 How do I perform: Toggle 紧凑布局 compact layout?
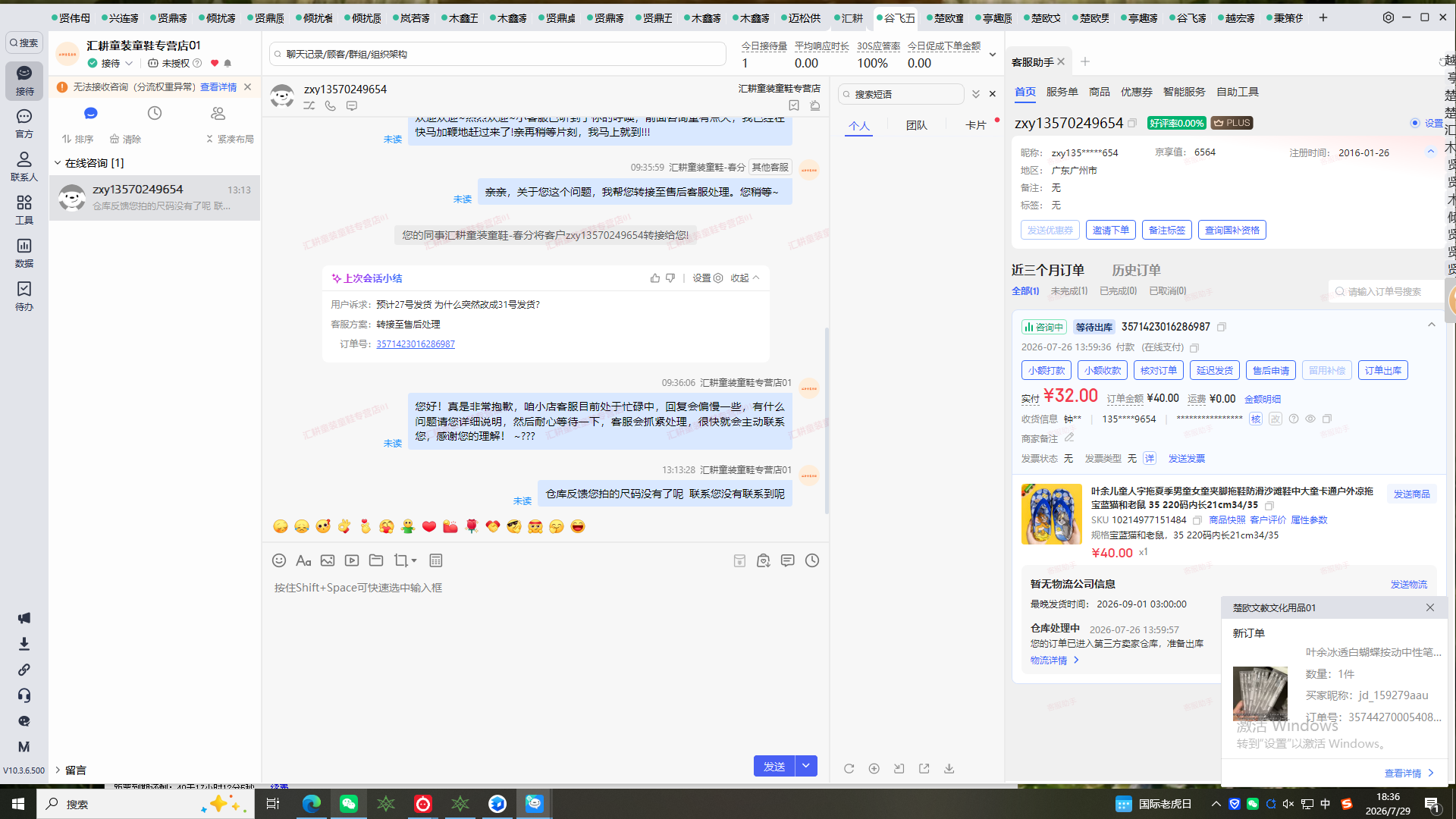click(230, 139)
